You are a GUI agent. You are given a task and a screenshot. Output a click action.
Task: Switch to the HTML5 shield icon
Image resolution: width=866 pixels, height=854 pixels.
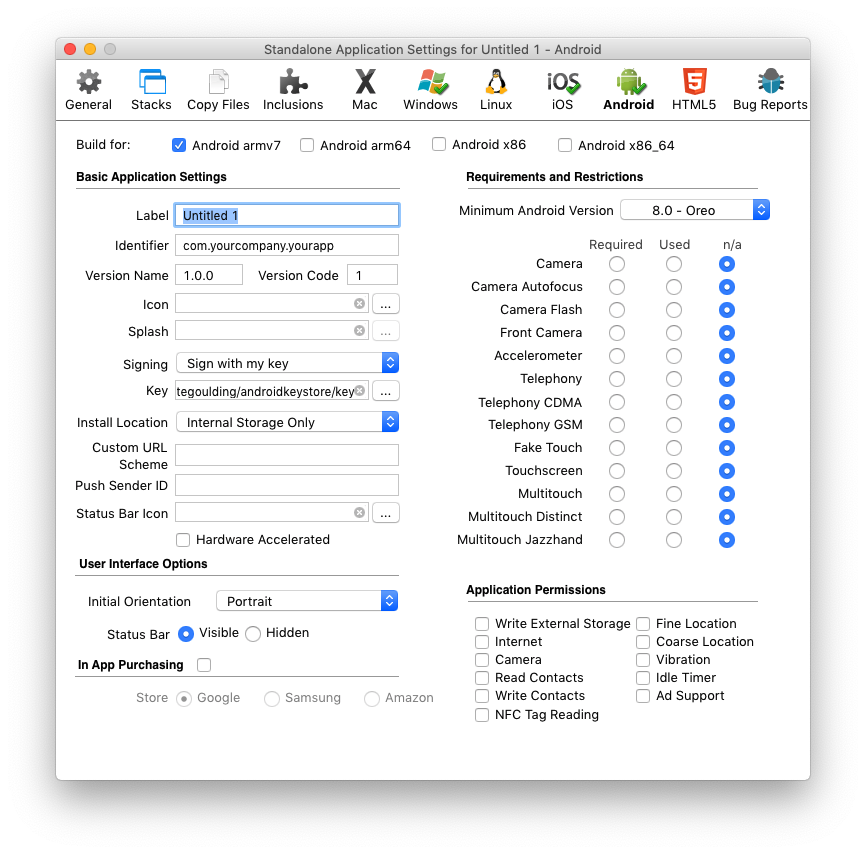tap(694, 82)
